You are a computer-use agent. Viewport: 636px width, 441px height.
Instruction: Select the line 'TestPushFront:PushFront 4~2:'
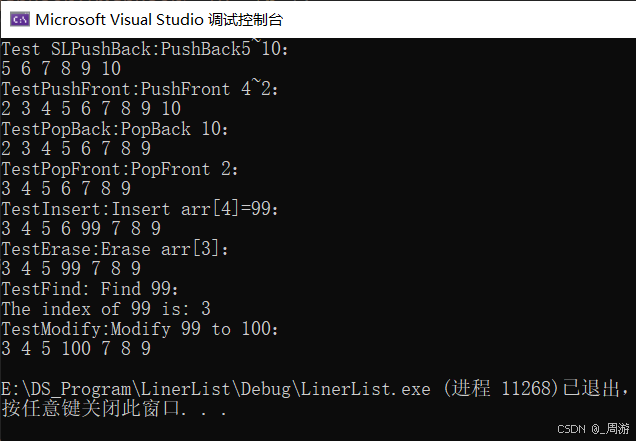140,88
